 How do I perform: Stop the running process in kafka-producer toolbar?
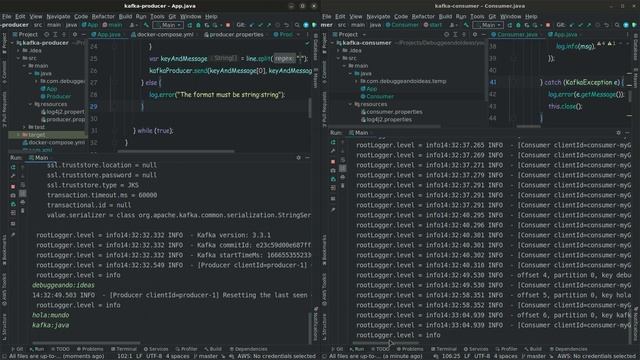[x=228, y=25]
